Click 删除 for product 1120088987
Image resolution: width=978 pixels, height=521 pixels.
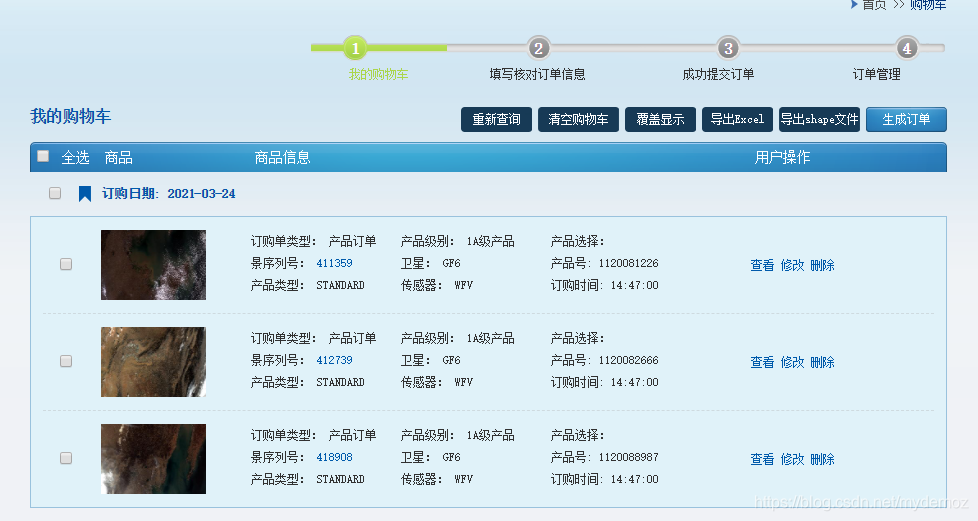pos(822,459)
